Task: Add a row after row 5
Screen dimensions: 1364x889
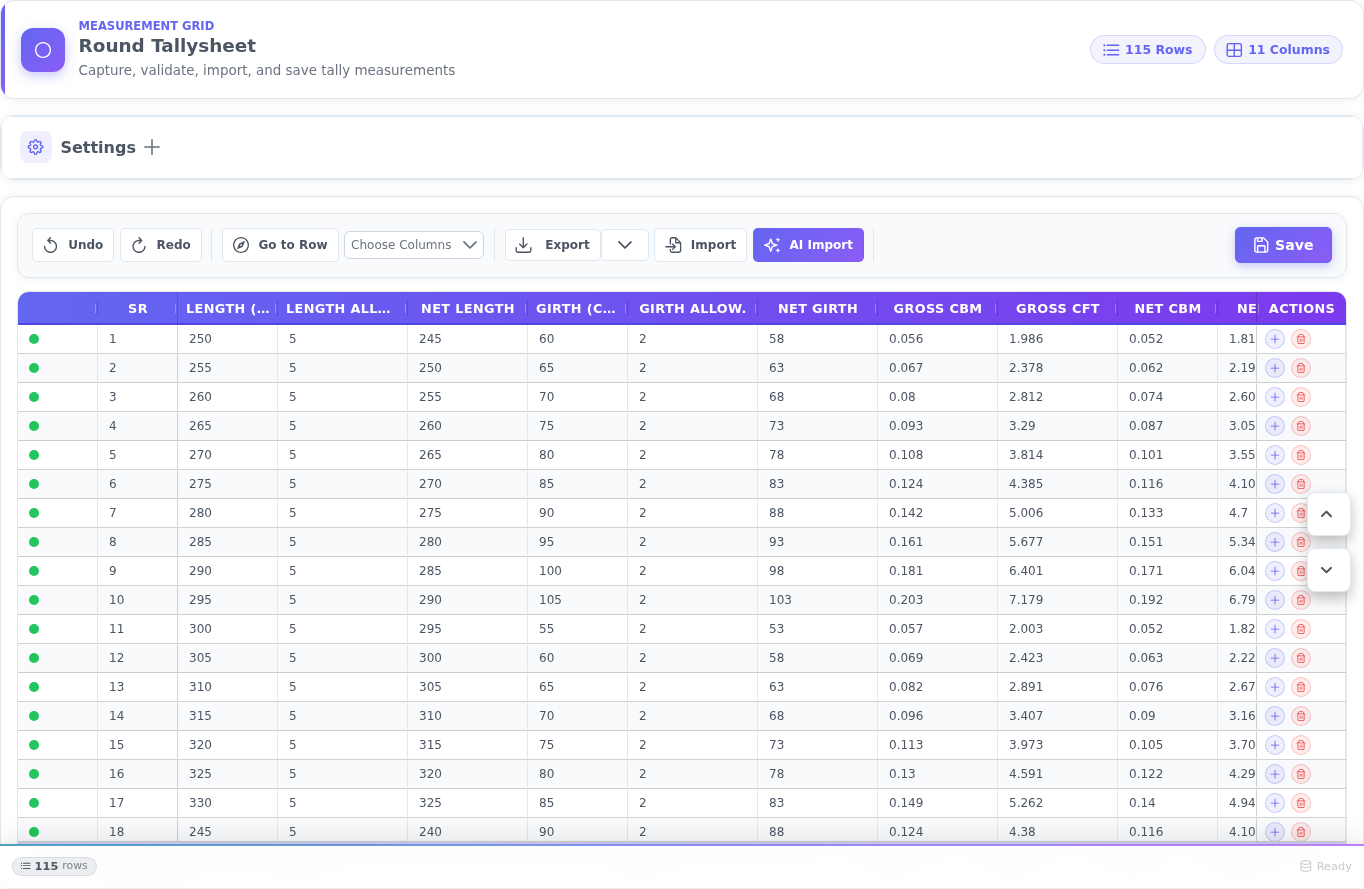Action: pos(1275,455)
